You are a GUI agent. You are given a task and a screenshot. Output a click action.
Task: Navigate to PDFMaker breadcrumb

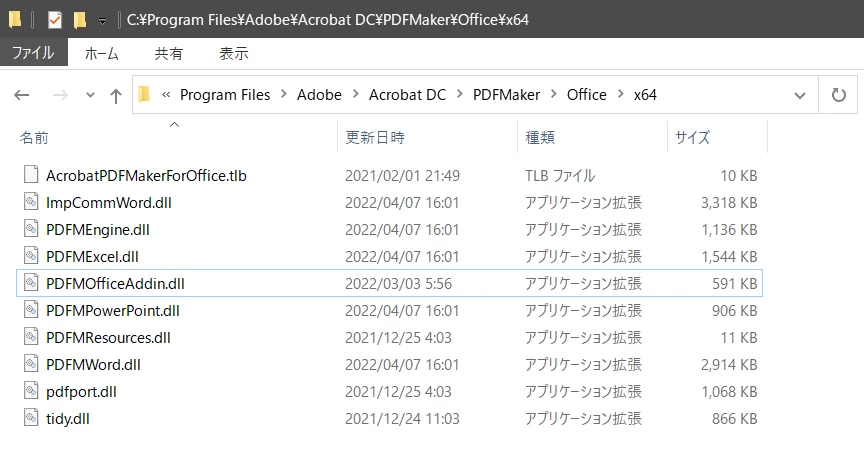point(506,95)
